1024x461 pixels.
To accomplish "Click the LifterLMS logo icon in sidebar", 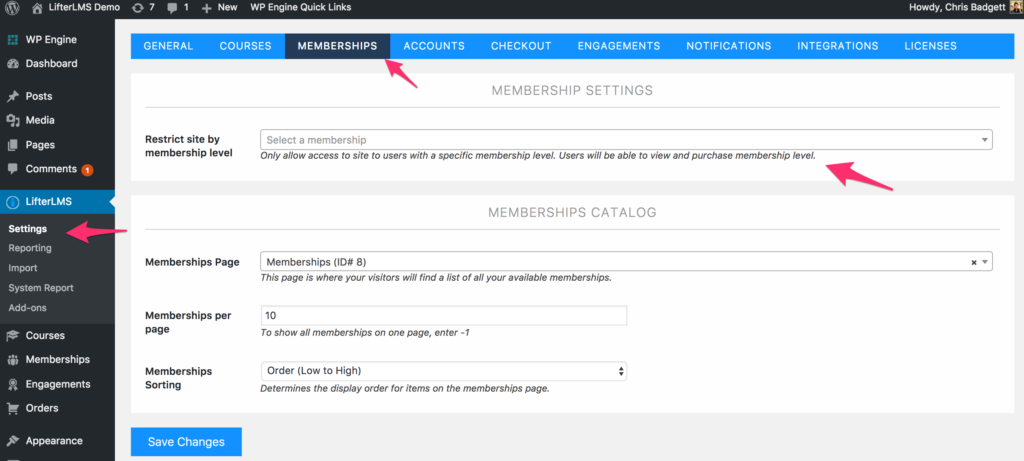I will click(12, 202).
